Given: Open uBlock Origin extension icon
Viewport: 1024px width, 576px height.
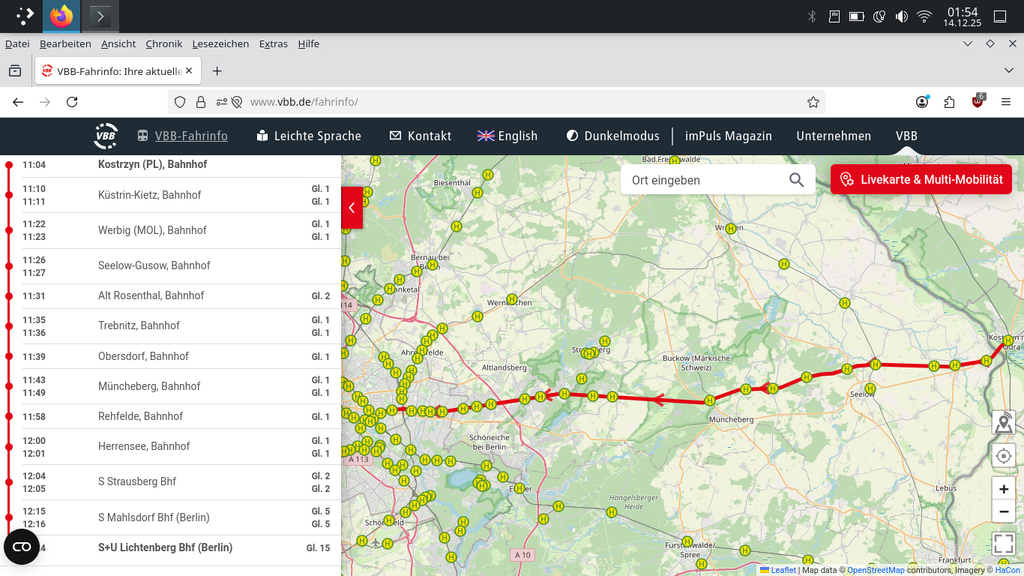Looking at the screenshot, I should click(x=978, y=101).
